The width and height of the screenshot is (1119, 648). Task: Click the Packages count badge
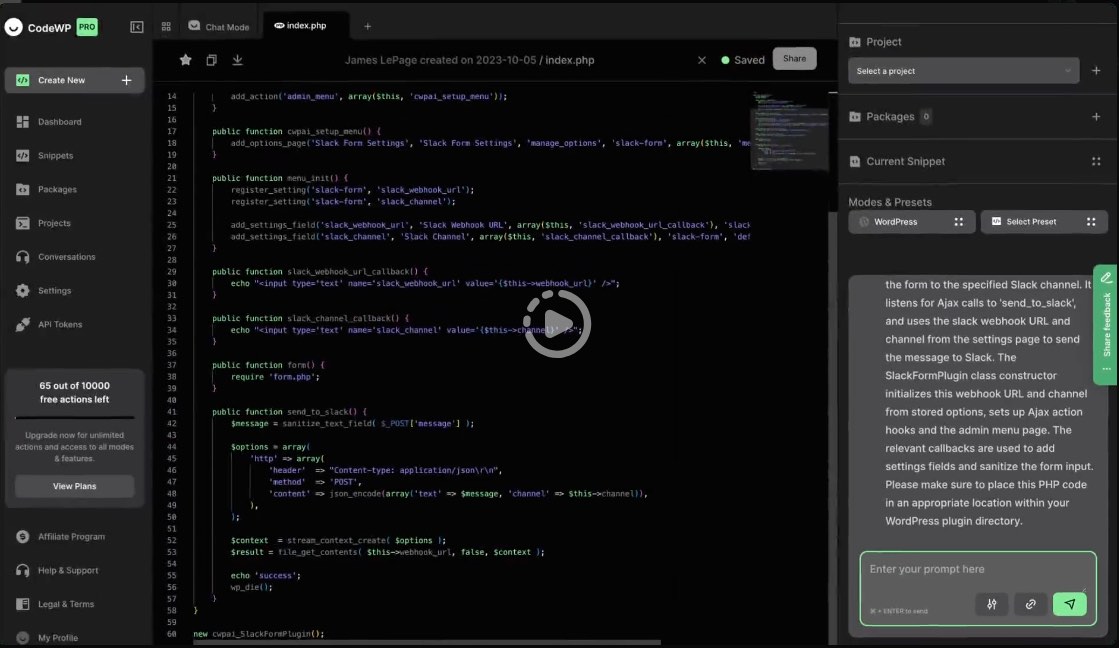pos(926,116)
